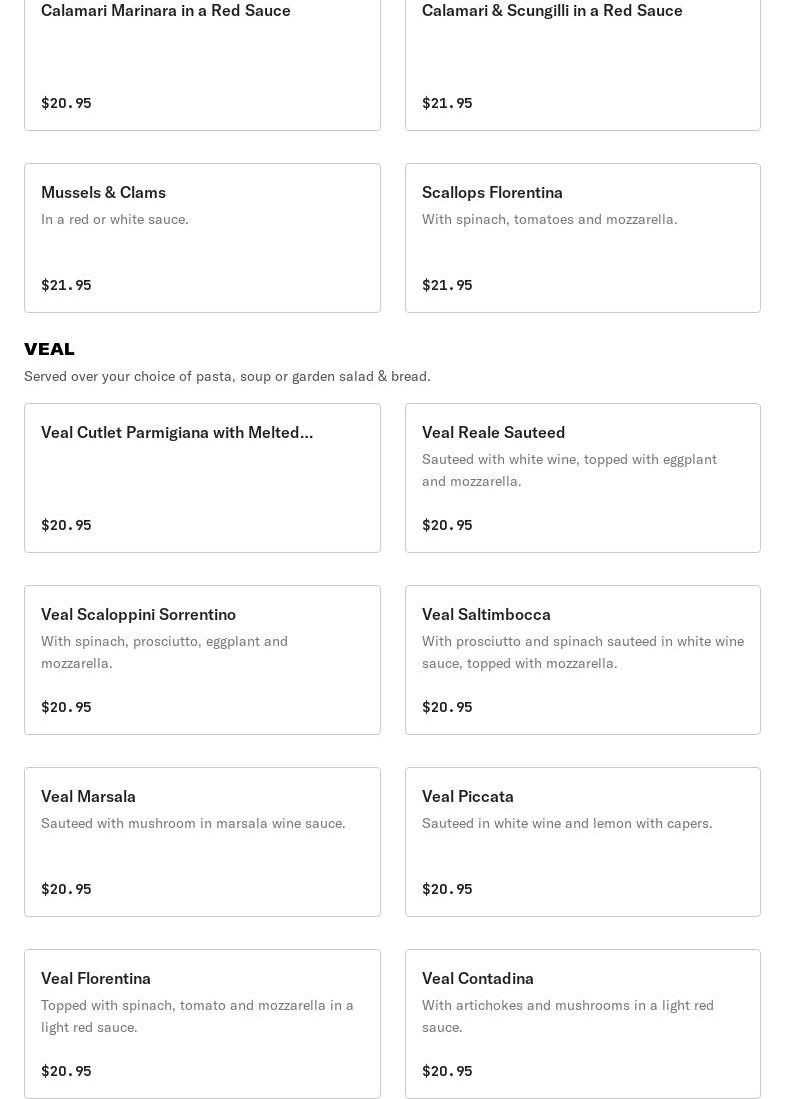Viewport: 785px width, 1099px height.
Task: Click the $21.95 price on Scallops Florentina
Action: coord(447,285)
